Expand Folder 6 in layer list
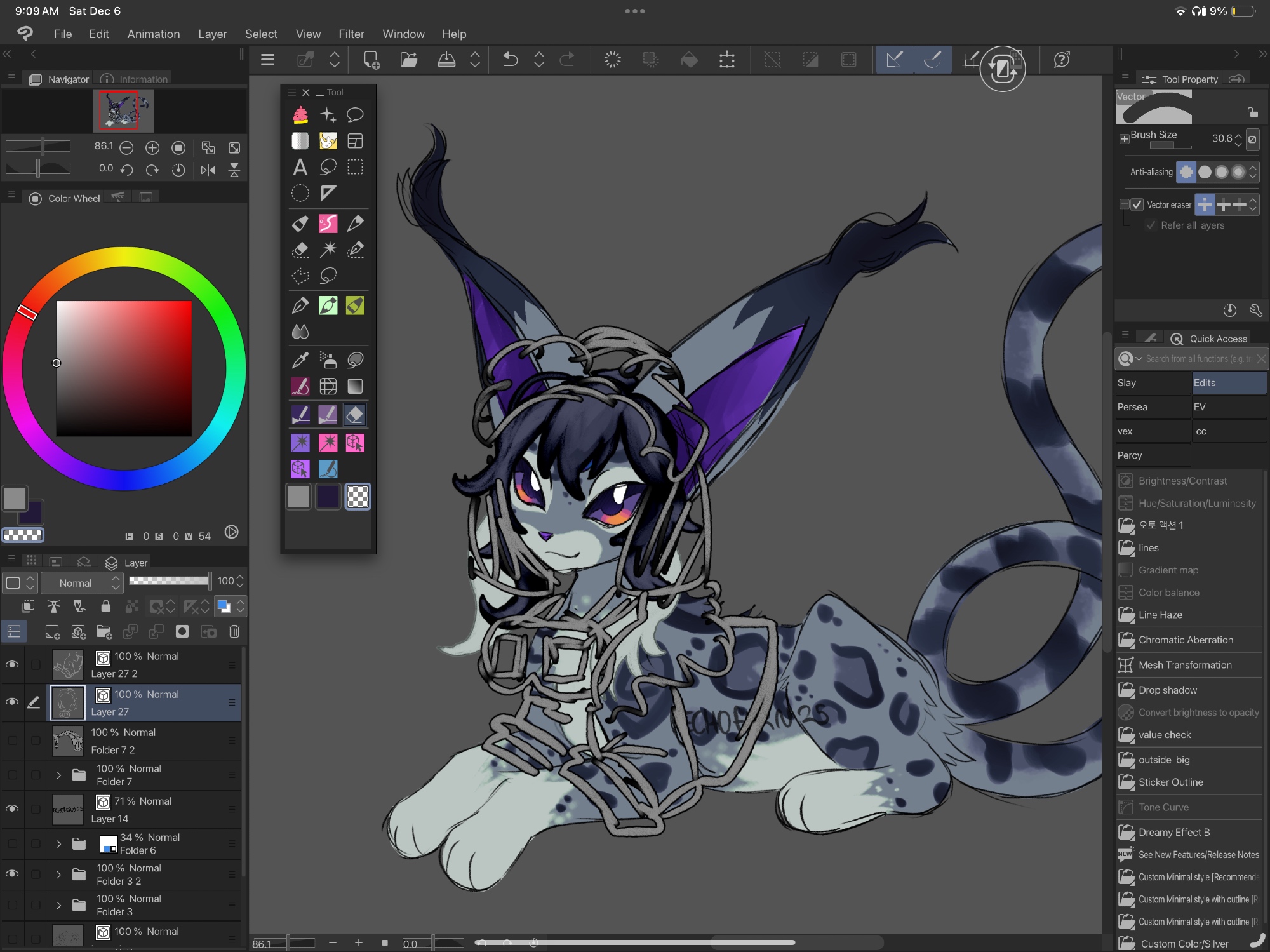1270x952 pixels. click(x=58, y=844)
